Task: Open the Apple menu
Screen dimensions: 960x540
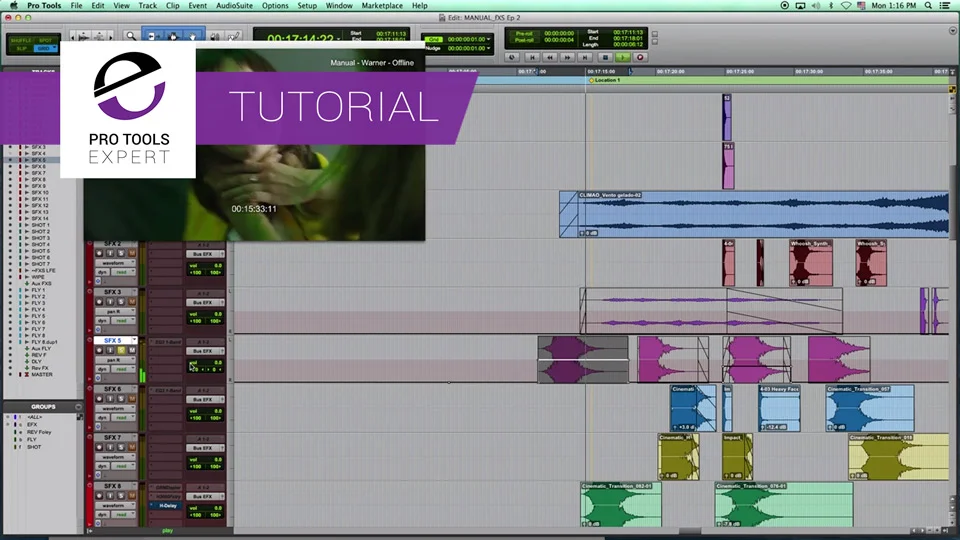Action: click(13, 6)
